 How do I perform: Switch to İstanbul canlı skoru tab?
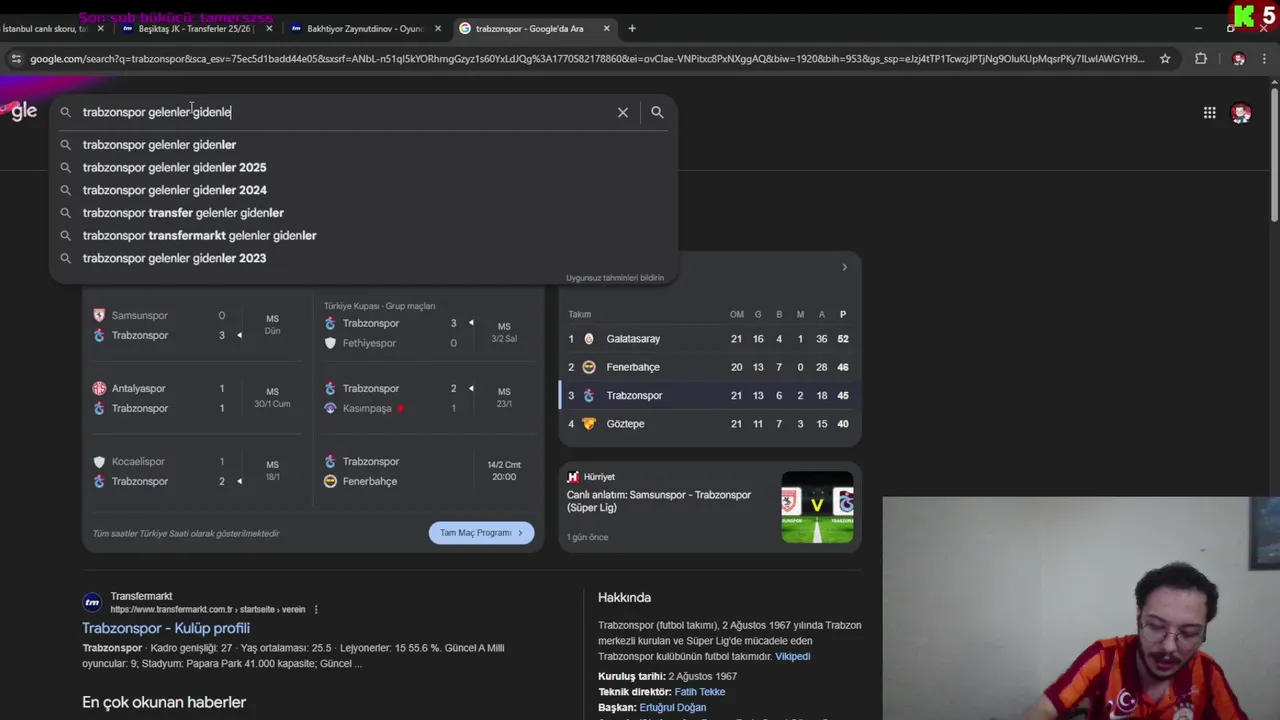pos(50,28)
